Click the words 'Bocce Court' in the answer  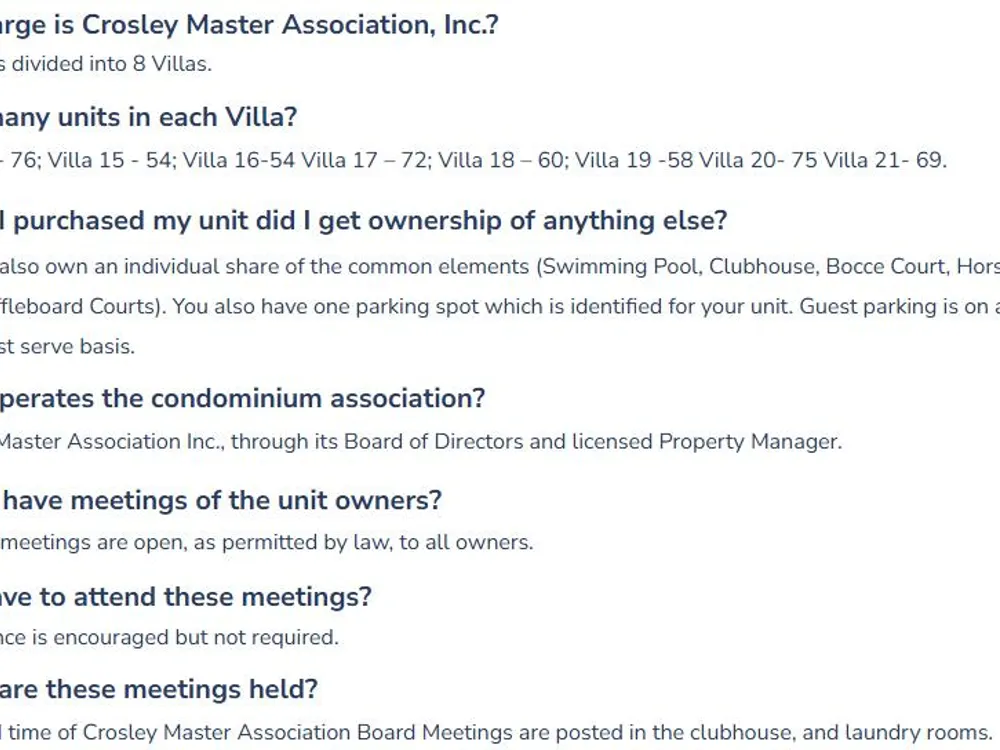click(885, 267)
